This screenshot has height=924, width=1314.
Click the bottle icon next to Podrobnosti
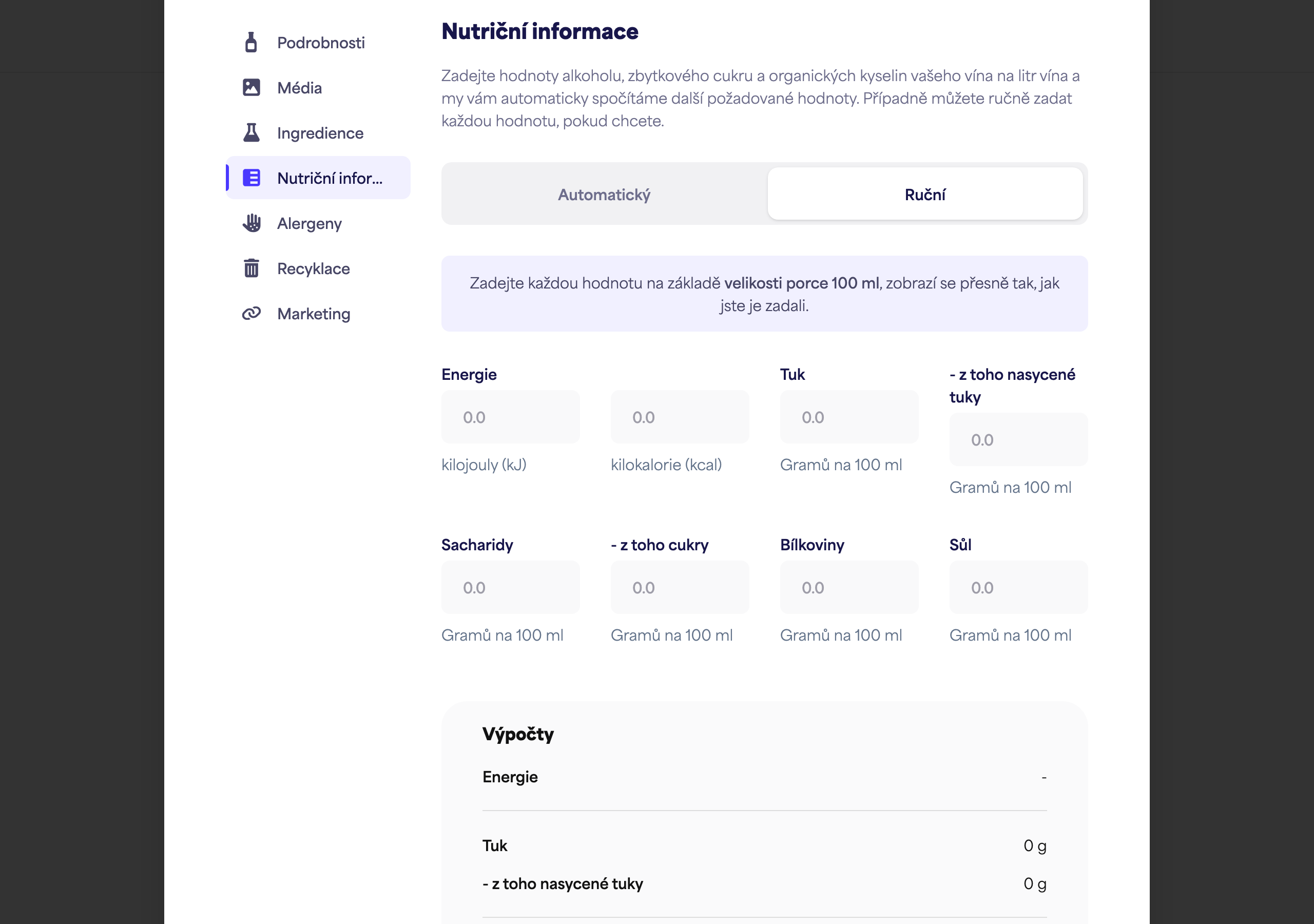250,43
